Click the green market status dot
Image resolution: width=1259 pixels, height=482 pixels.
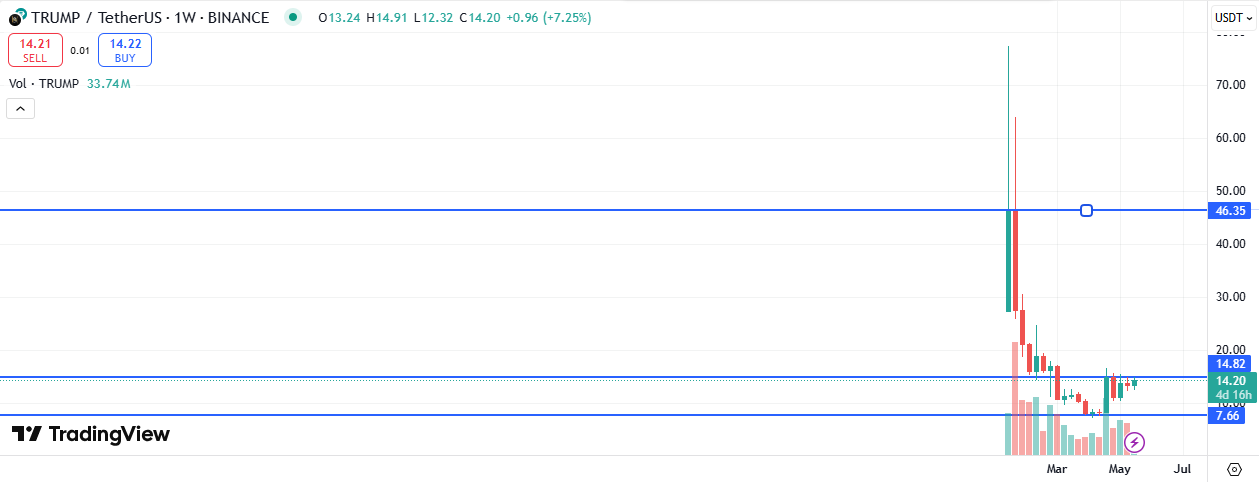(x=291, y=17)
